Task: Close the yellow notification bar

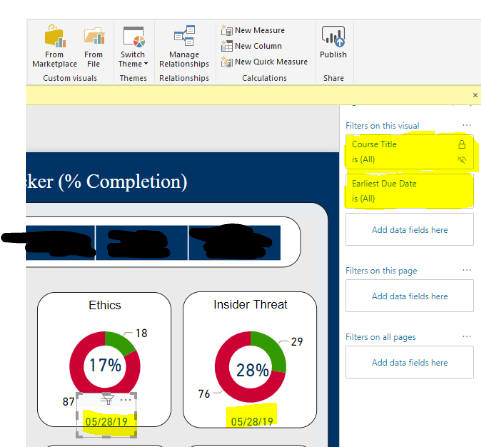Action: 475,95
